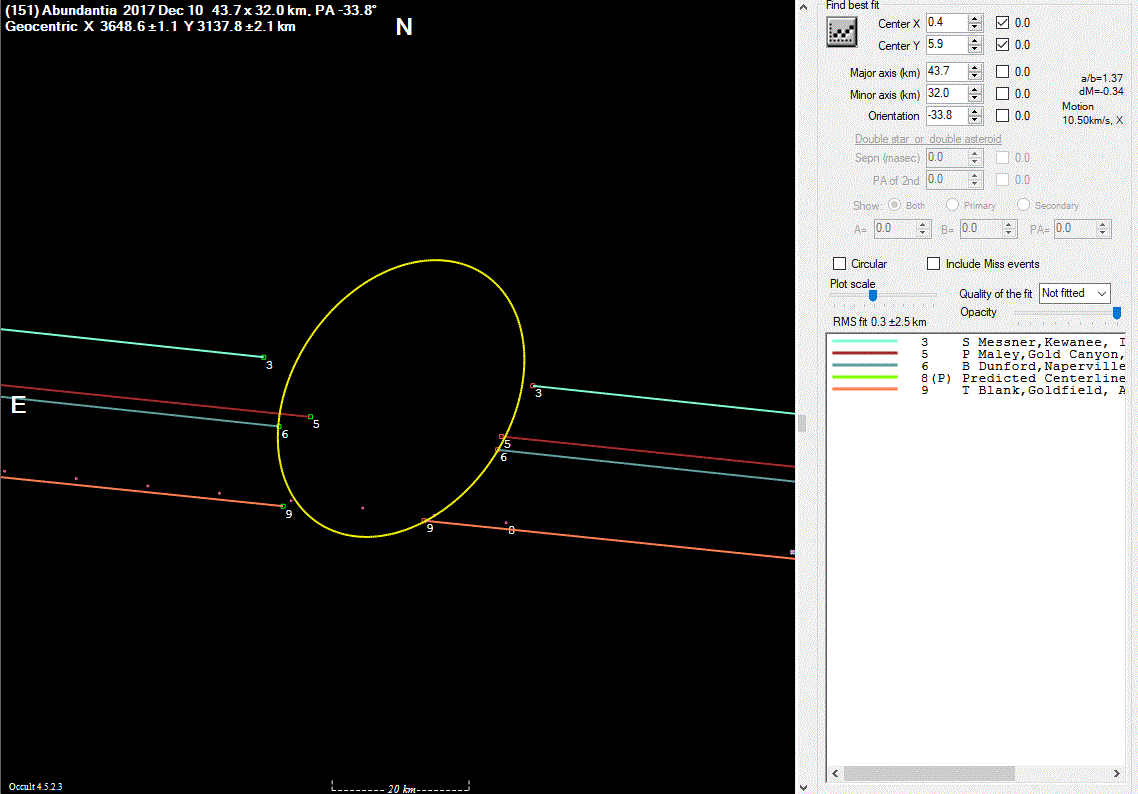Click the panel scroll-up arrow
1138x794 pixels.
(803, 7)
